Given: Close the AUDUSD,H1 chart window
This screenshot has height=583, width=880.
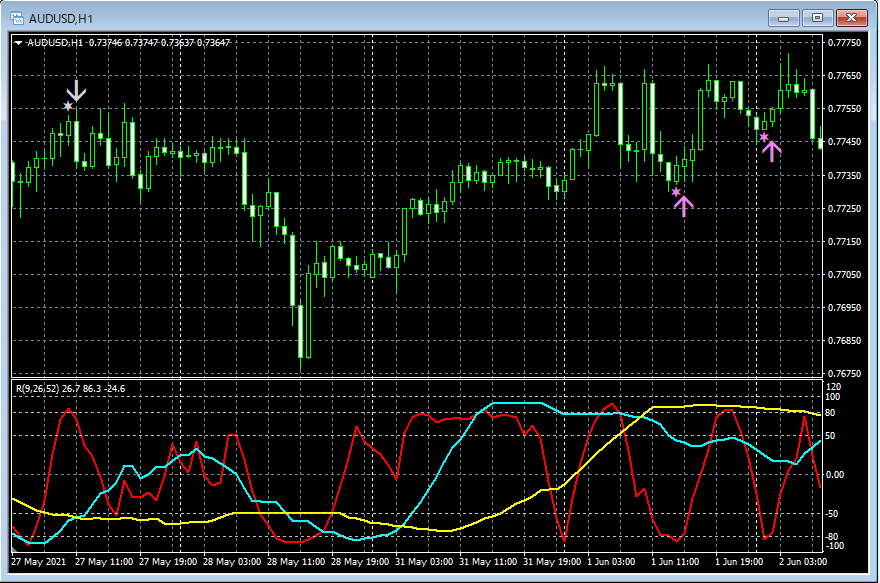Looking at the screenshot, I should pyautogui.click(x=852, y=17).
